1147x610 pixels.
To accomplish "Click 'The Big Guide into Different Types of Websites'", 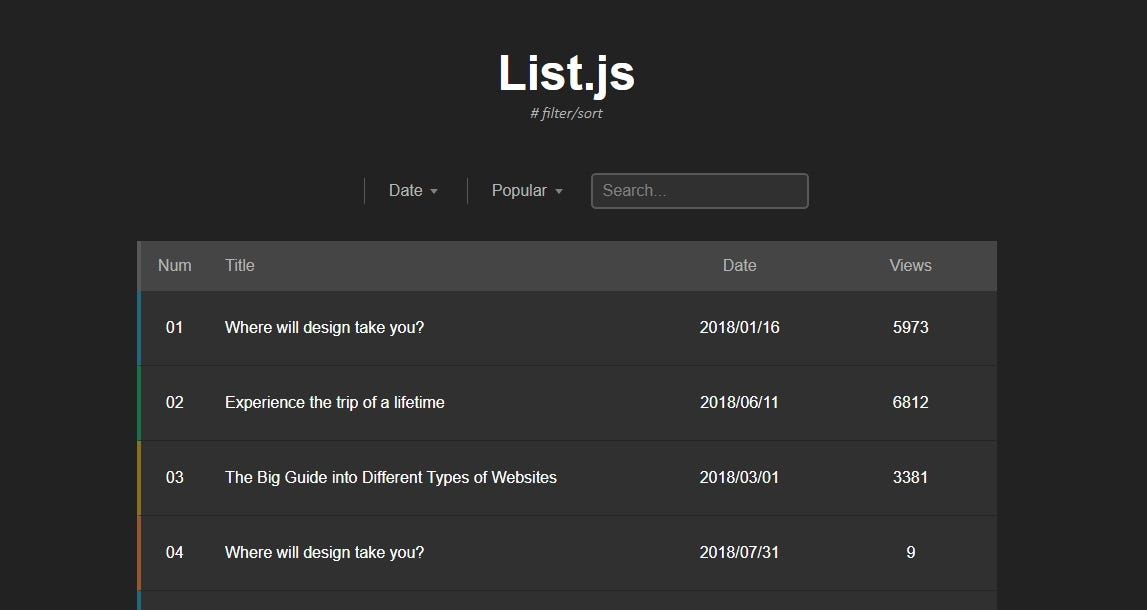I will 391,477.
